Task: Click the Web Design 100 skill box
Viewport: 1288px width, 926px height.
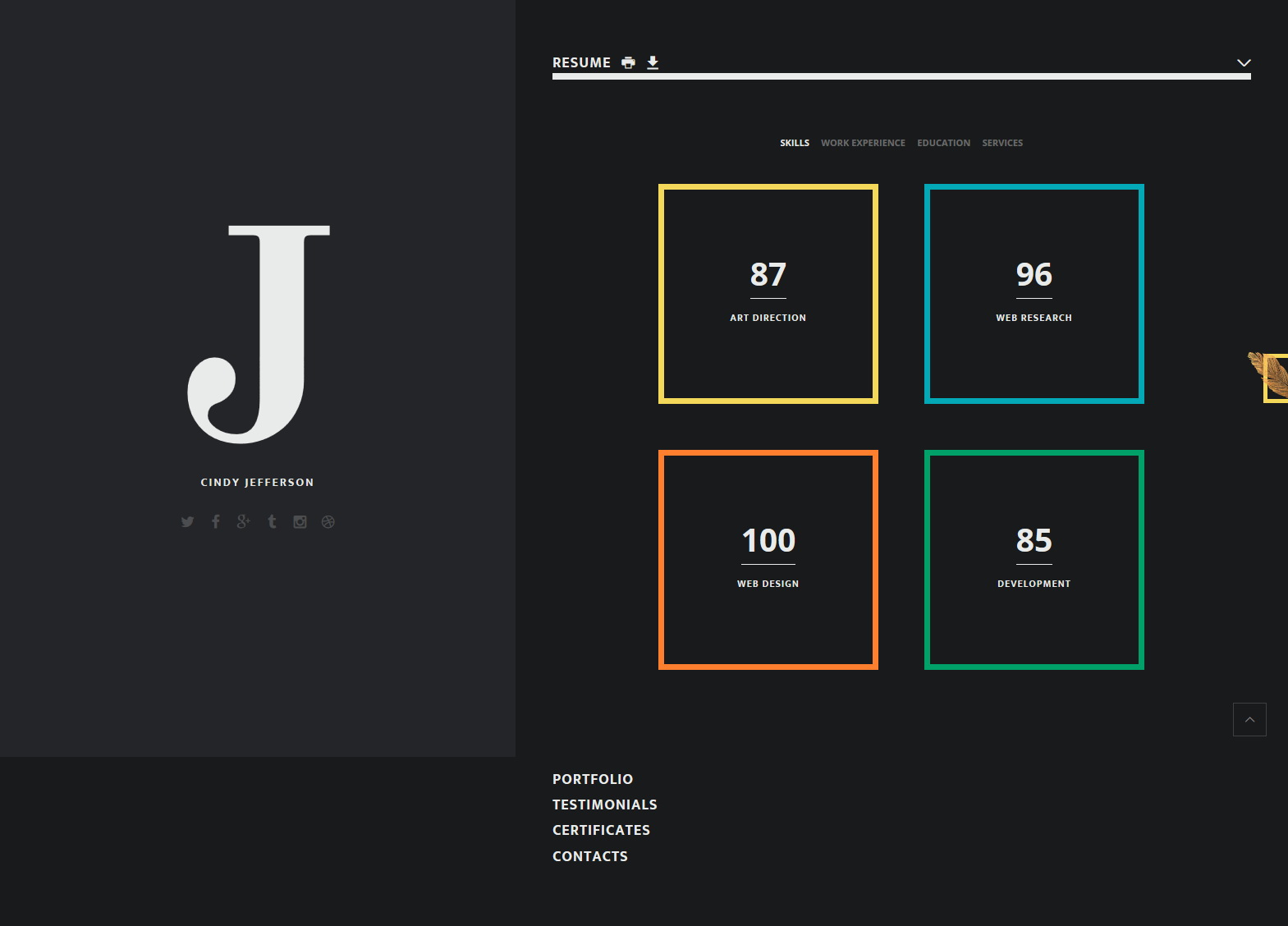Action: pos(768,560)
